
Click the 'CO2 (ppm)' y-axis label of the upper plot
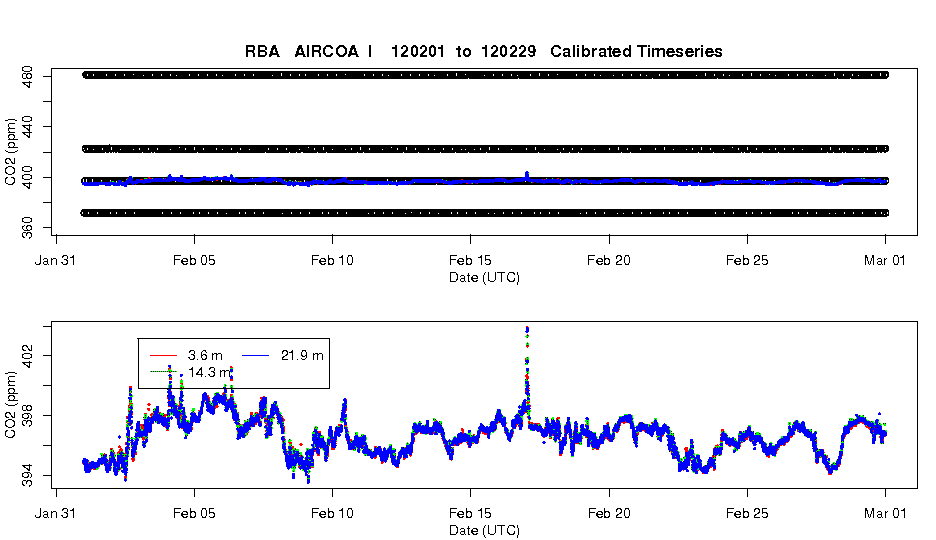coord(10,152)
